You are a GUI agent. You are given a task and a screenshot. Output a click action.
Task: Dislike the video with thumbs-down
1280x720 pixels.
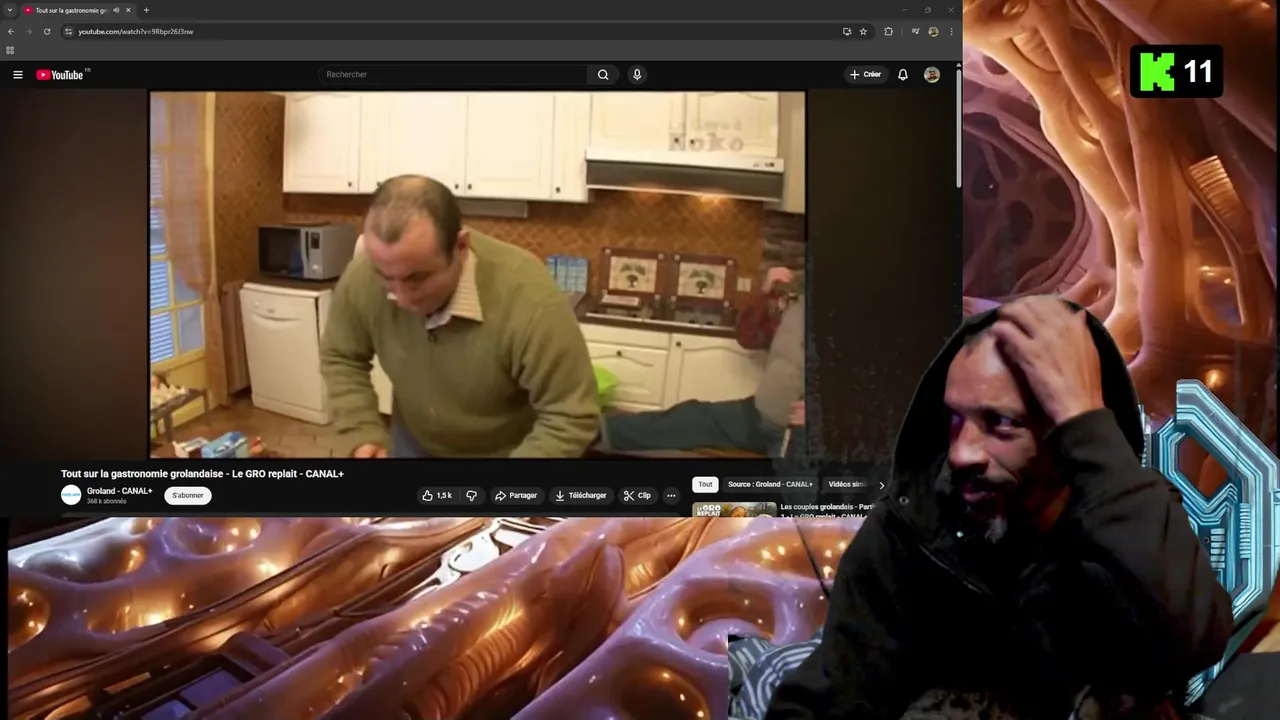point(471,495)
